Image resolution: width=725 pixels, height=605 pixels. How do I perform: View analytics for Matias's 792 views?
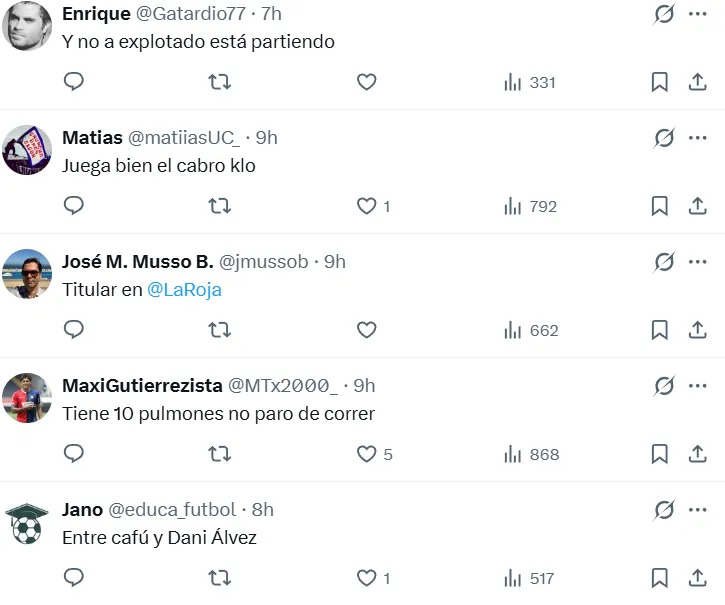point(530,206)
